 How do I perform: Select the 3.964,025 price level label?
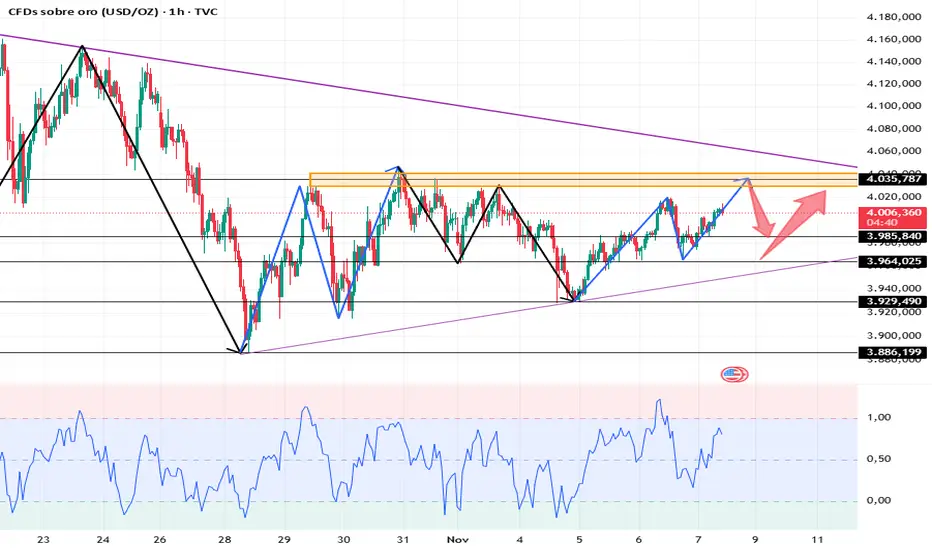click(x=893, y=262)
